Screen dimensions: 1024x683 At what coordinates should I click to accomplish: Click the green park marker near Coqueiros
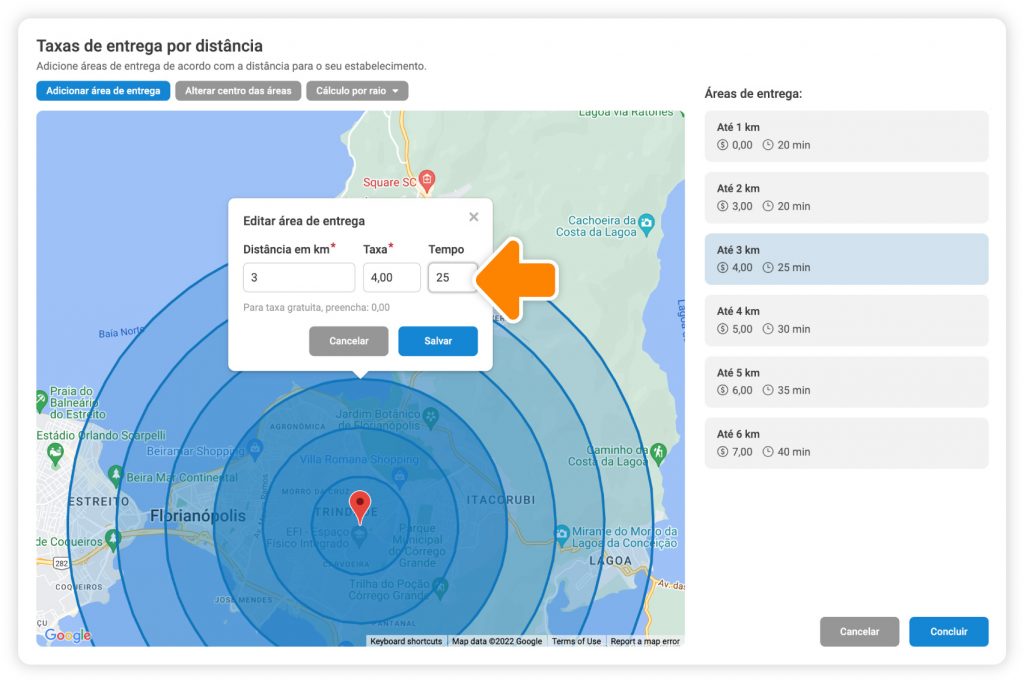click(x=113, y=539)
